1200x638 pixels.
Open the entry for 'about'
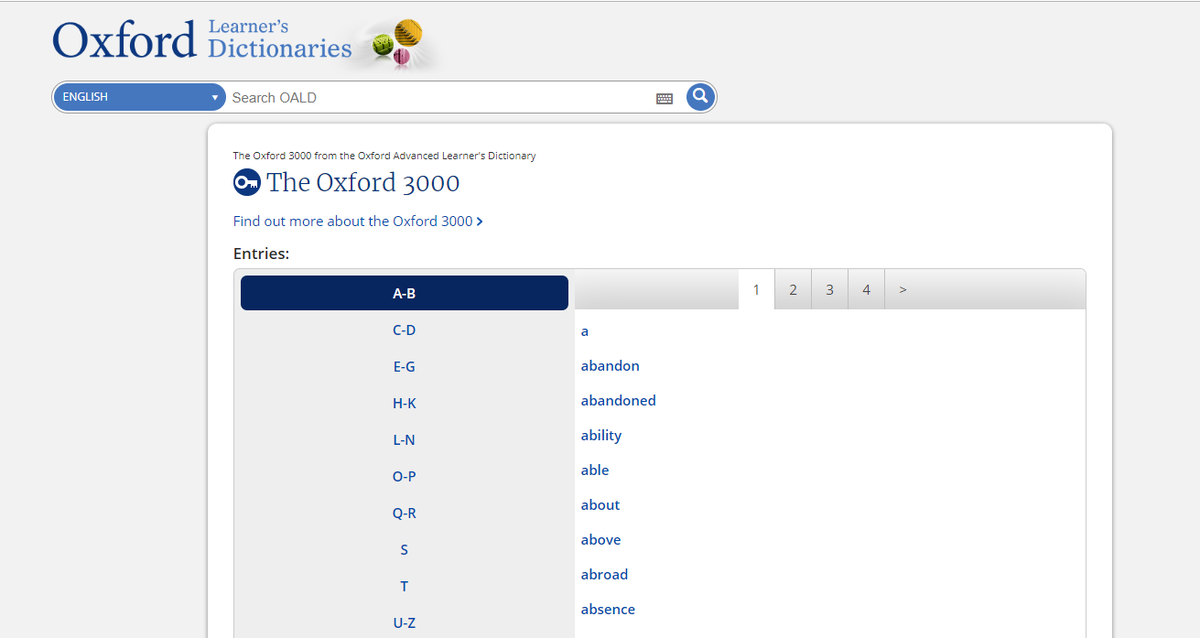click(600, 505)
